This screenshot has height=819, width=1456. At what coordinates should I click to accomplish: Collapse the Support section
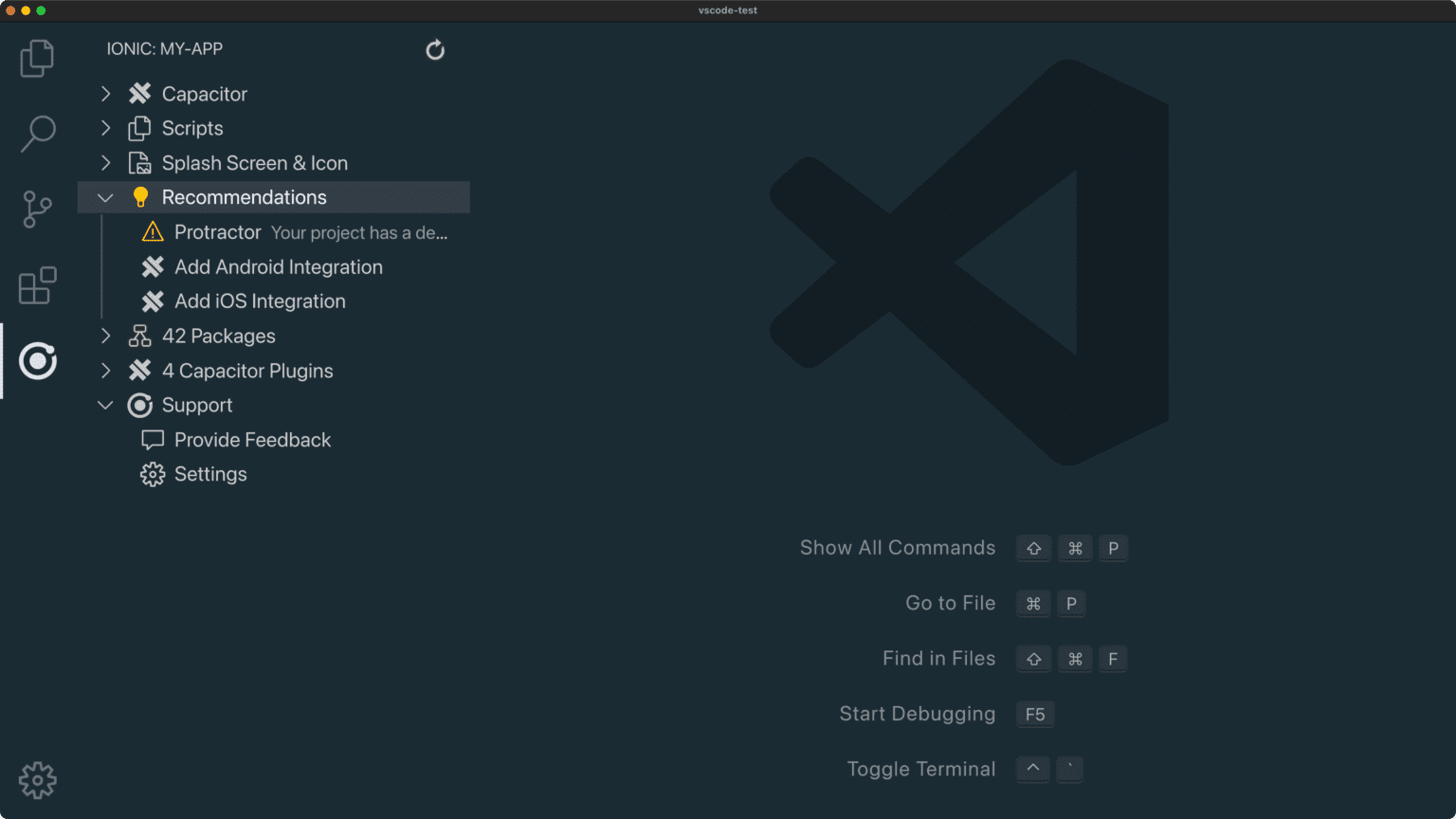[105, 405]
